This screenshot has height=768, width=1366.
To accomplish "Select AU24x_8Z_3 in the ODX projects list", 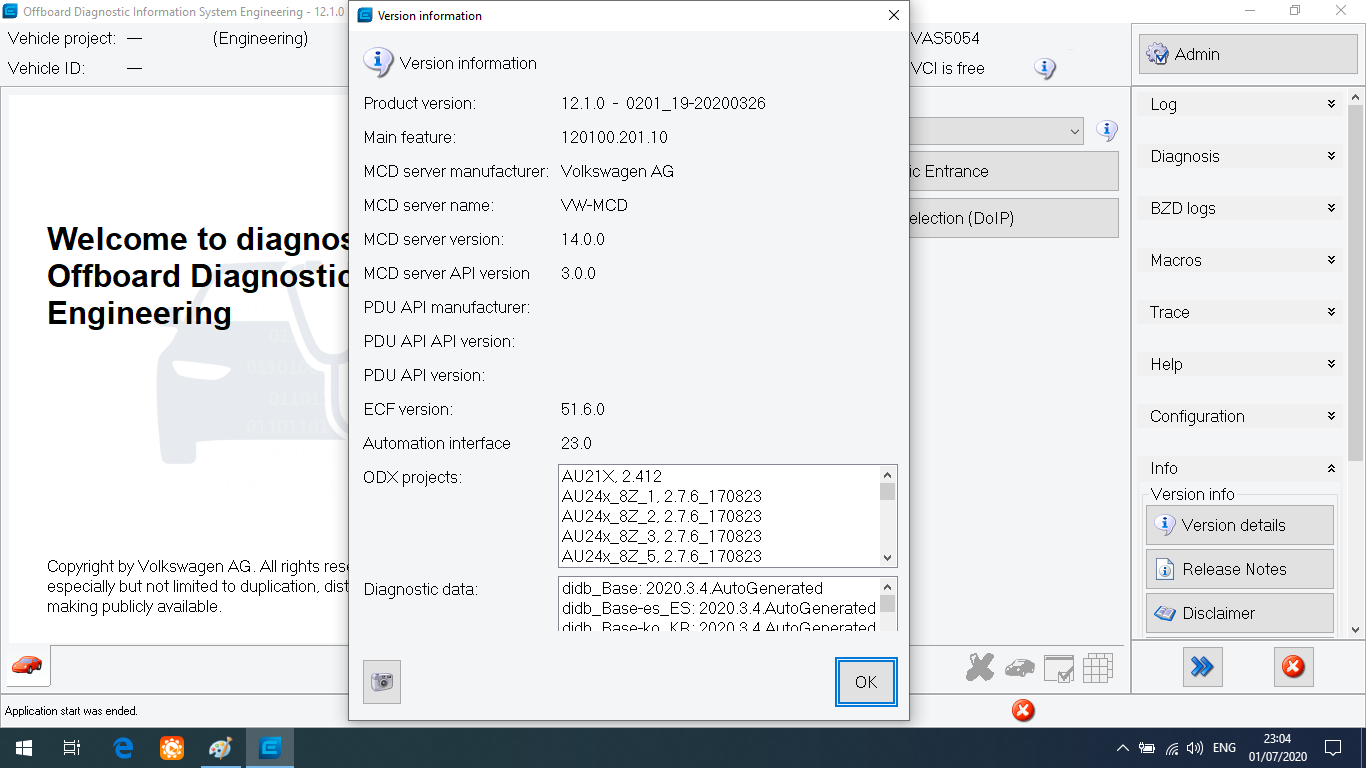I will coord(662,536).
